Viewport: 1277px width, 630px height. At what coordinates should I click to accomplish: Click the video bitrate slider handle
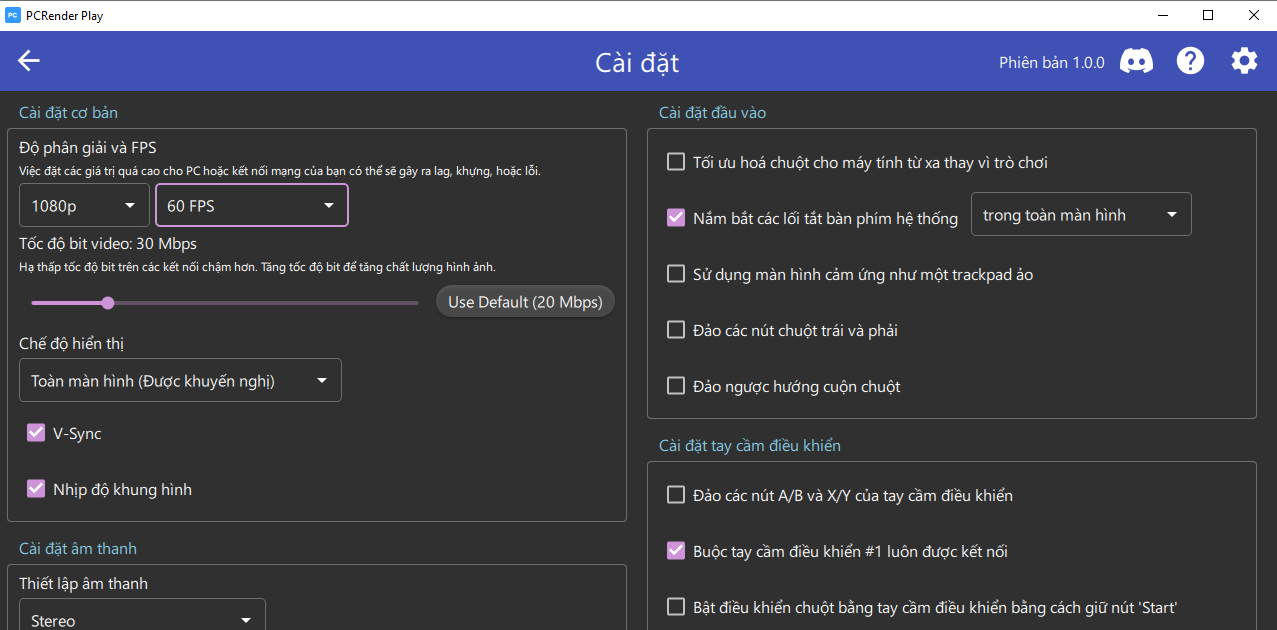point(108,303)
